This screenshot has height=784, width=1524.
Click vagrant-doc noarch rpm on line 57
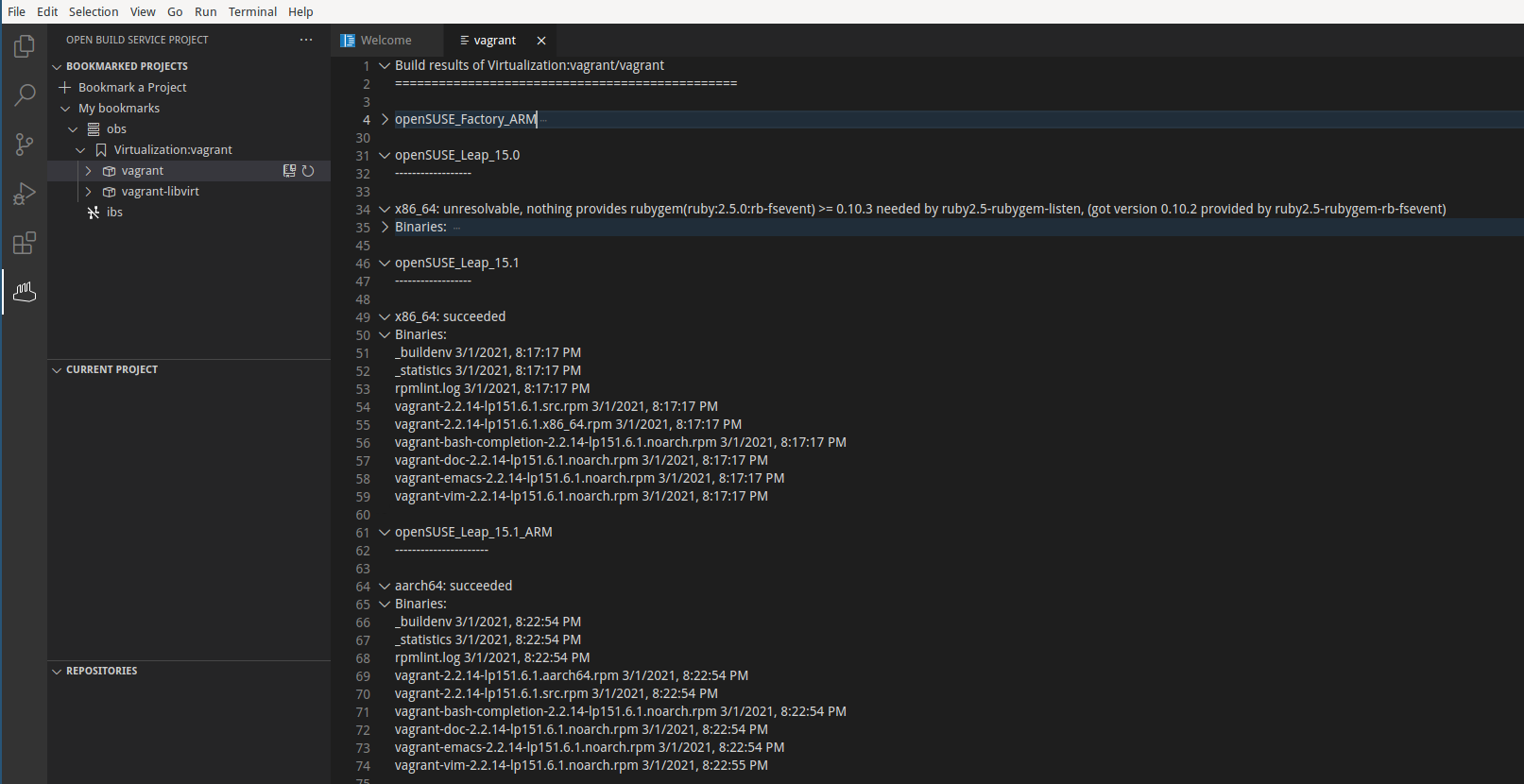[581, 461]
